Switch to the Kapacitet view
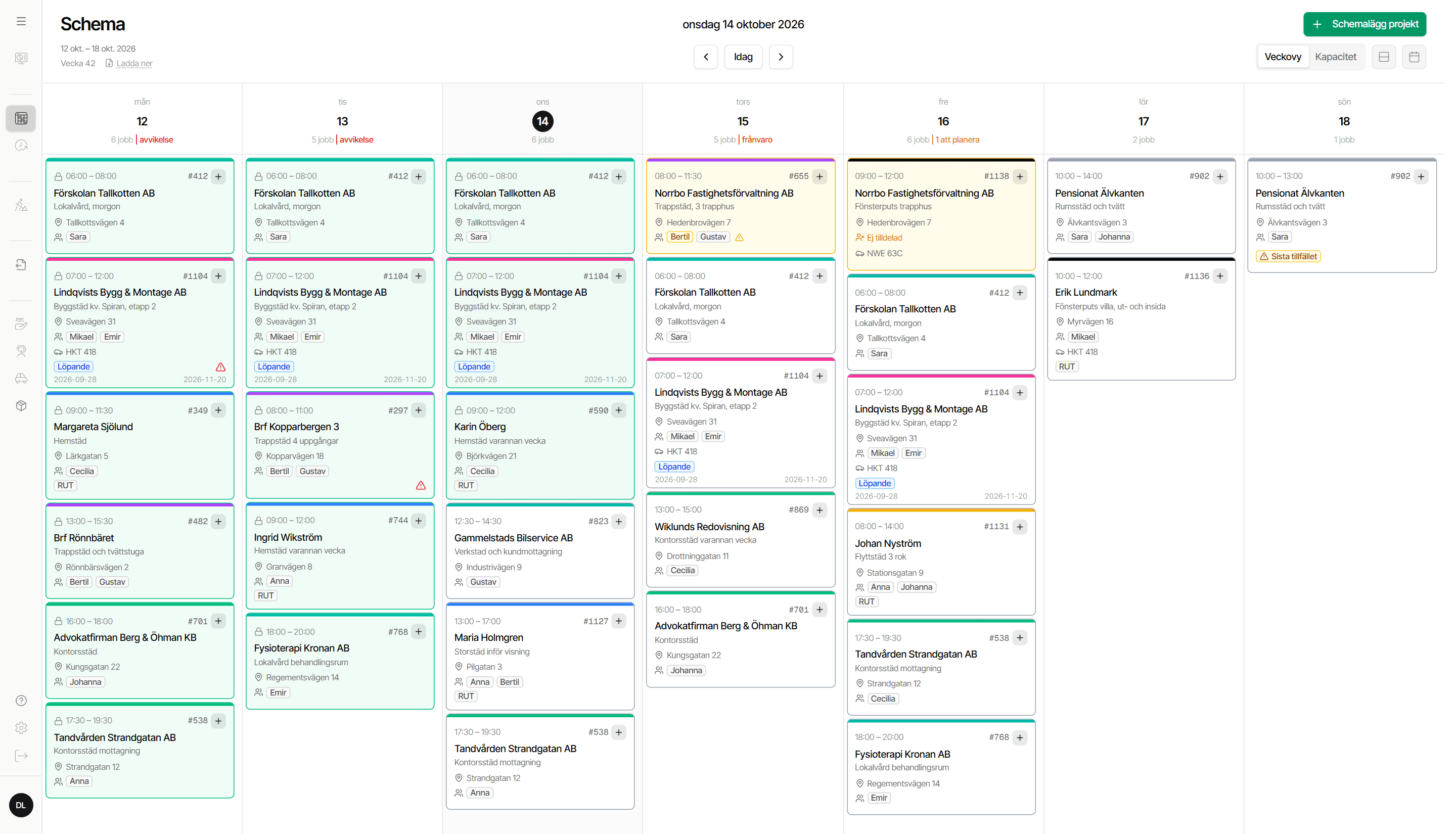Viewport: 1456px width, 834px height. tap(1336, 57)
